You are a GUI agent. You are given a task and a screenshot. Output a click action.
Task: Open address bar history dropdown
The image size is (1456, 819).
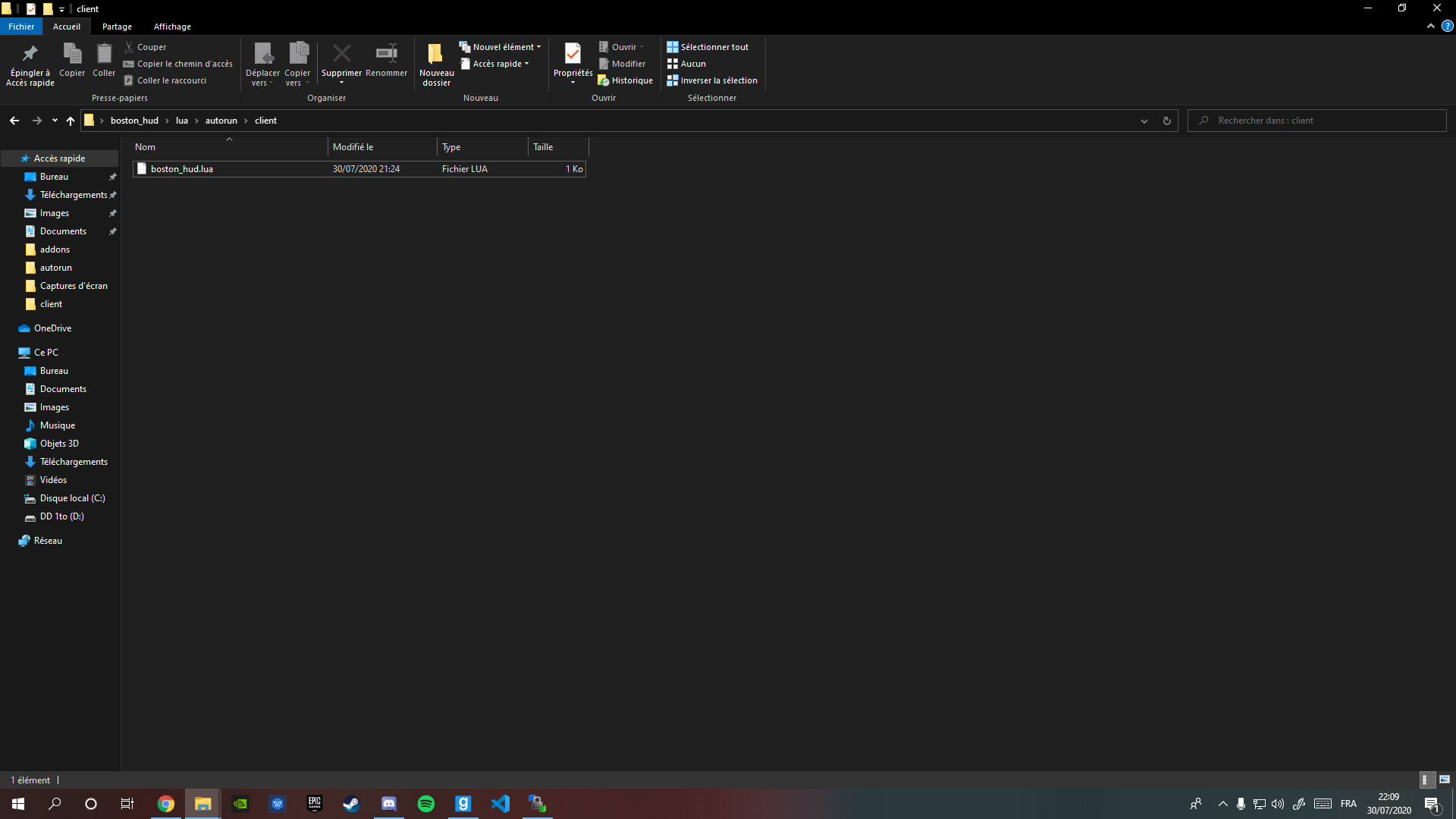1144,121
